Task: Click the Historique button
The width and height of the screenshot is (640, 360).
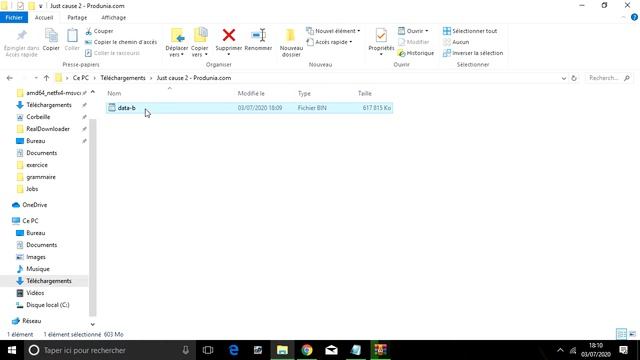Action: [416, 53]
